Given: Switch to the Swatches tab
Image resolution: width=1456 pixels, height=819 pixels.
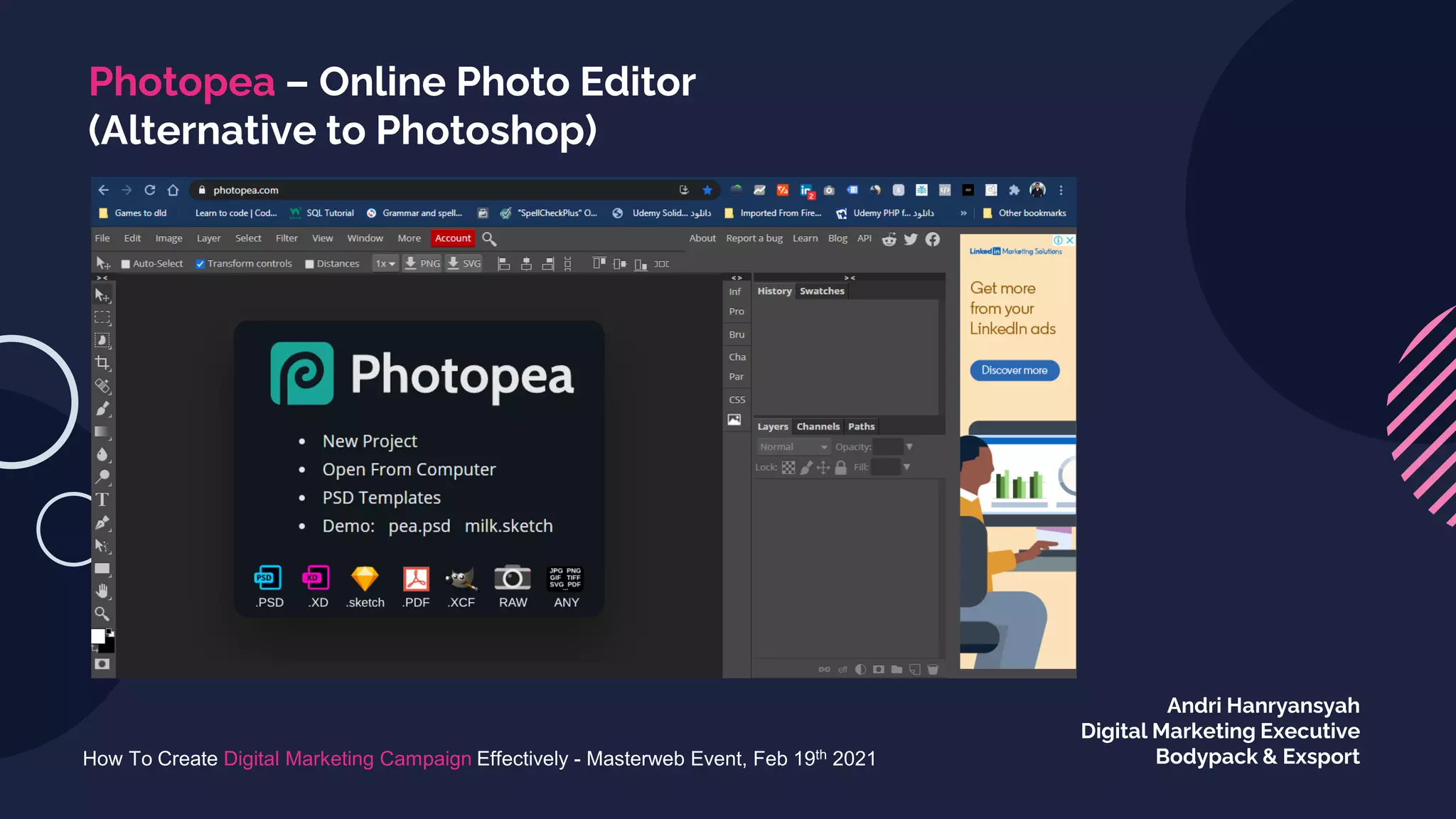Looking at the screenshot, I should pyautogui.click(x=822, y=291).
